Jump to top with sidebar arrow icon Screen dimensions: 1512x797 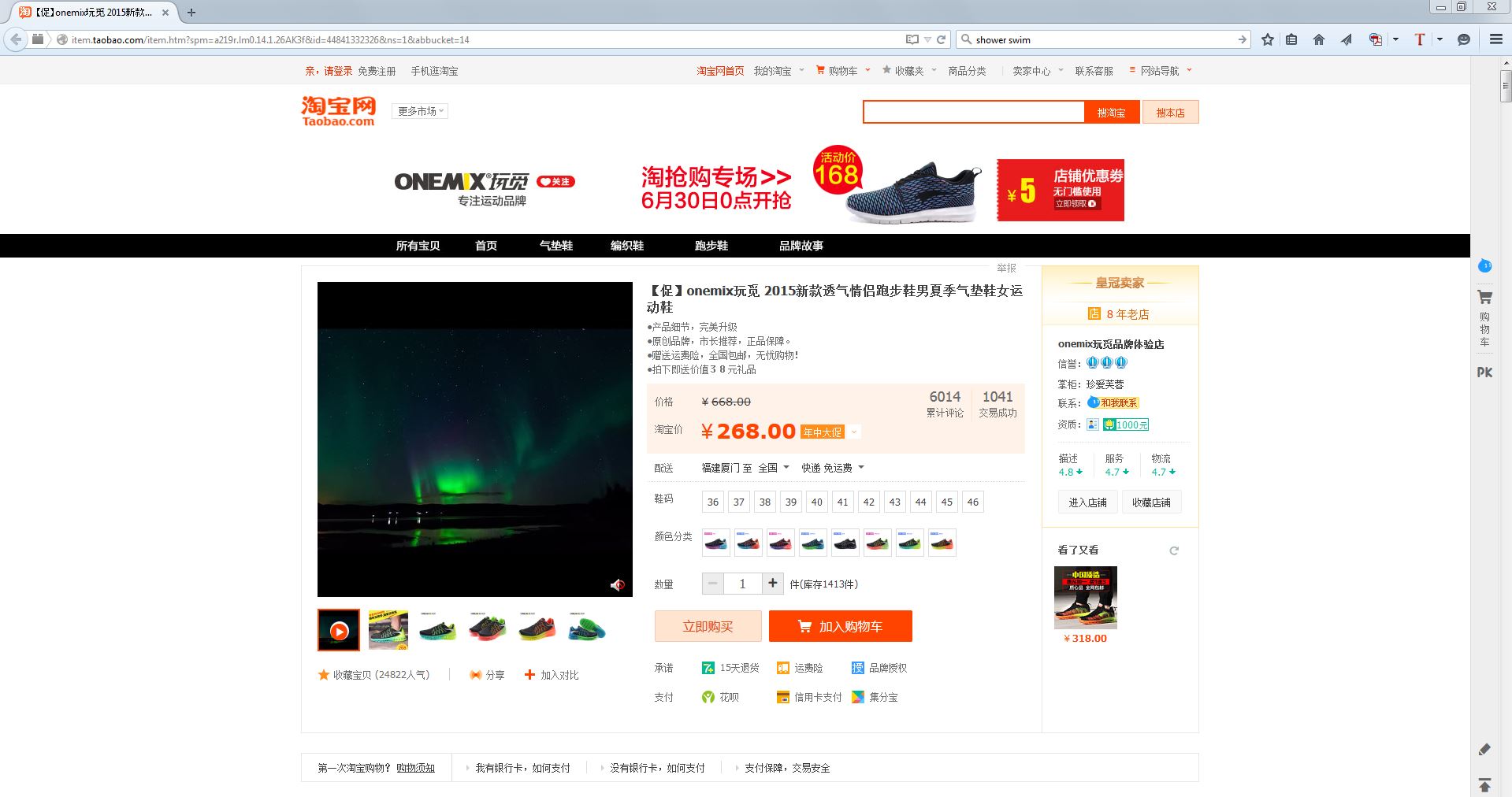1484,785
